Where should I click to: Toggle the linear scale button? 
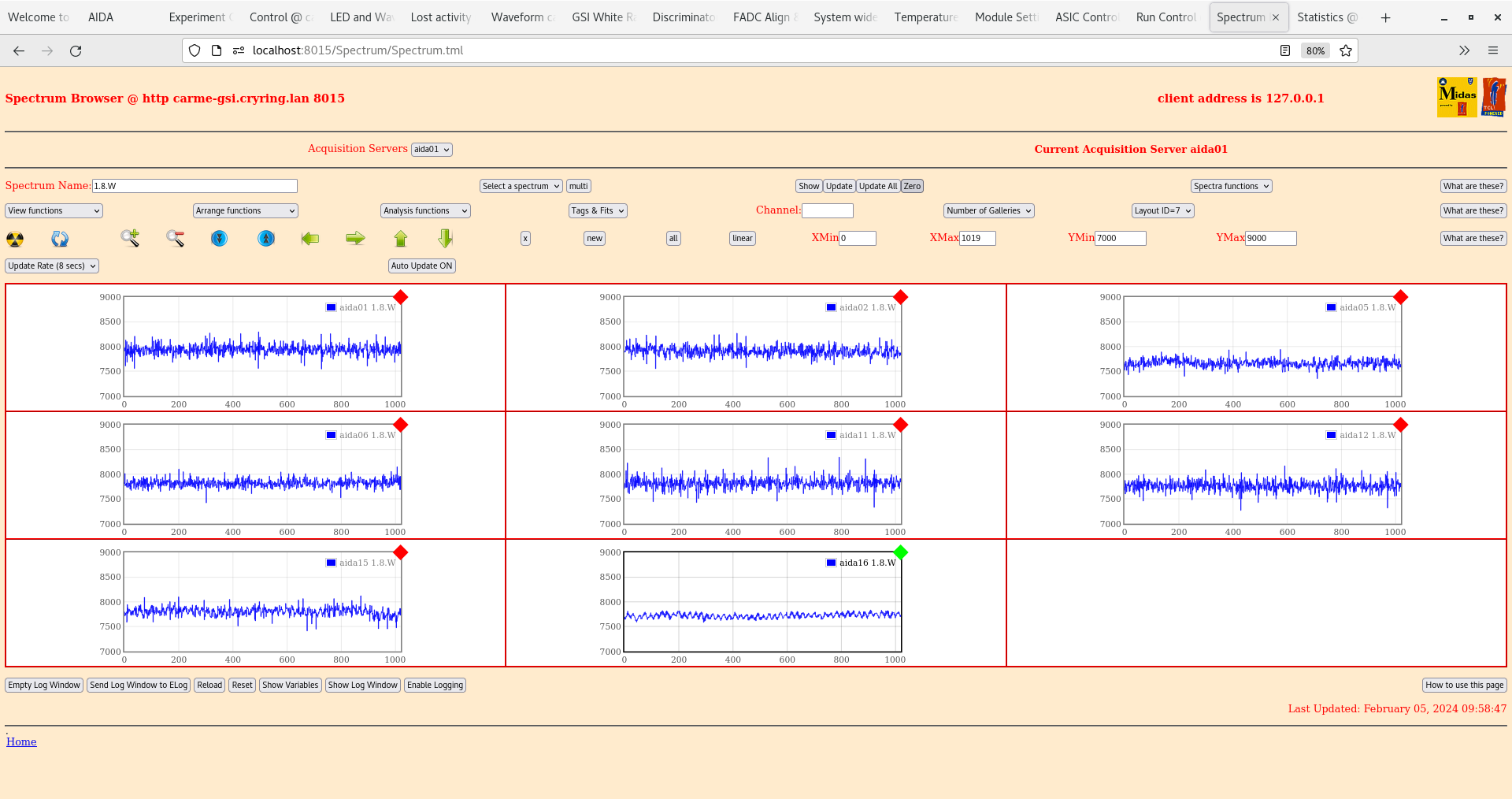pos(742,238)
